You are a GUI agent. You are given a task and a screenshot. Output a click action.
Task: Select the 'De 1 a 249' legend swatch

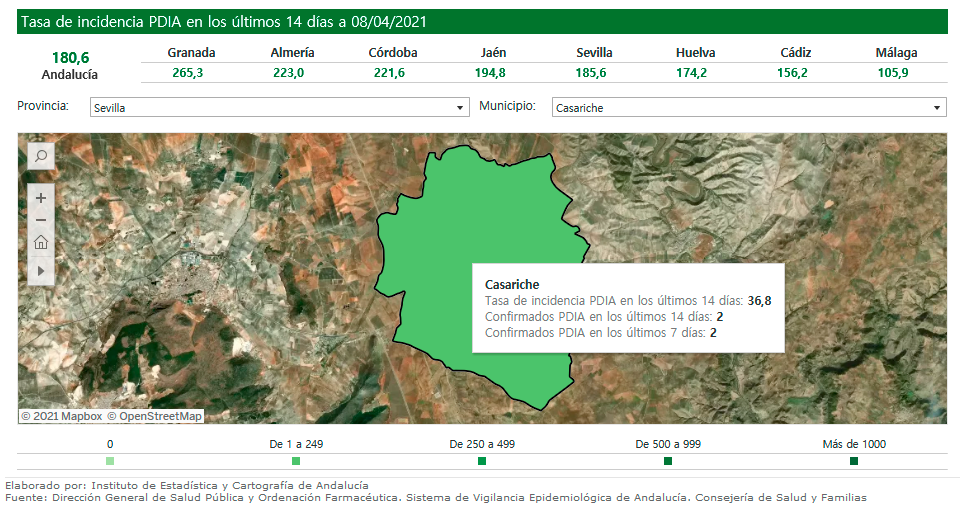point(296,461)
